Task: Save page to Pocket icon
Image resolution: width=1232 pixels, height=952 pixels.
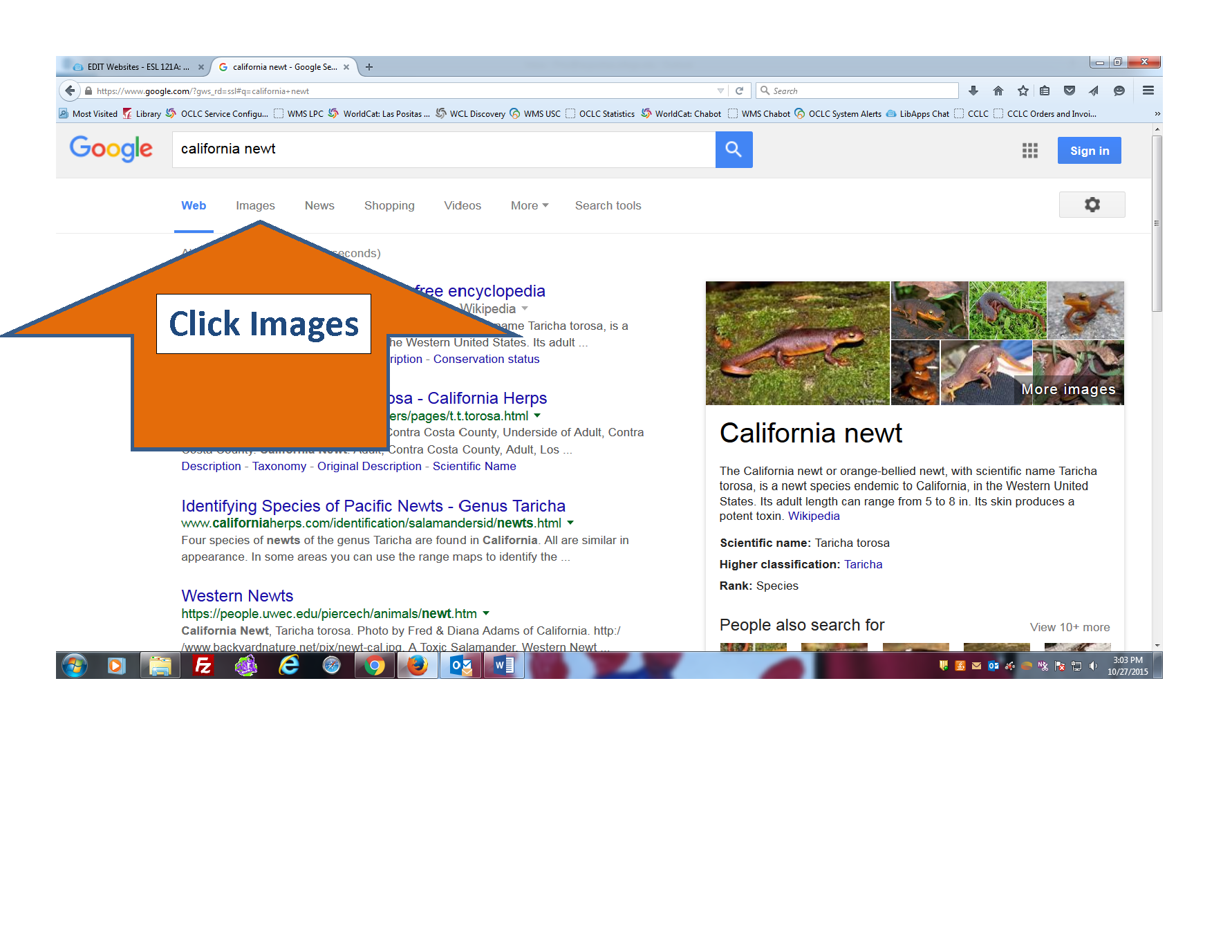Action: tap(1070, 91)
